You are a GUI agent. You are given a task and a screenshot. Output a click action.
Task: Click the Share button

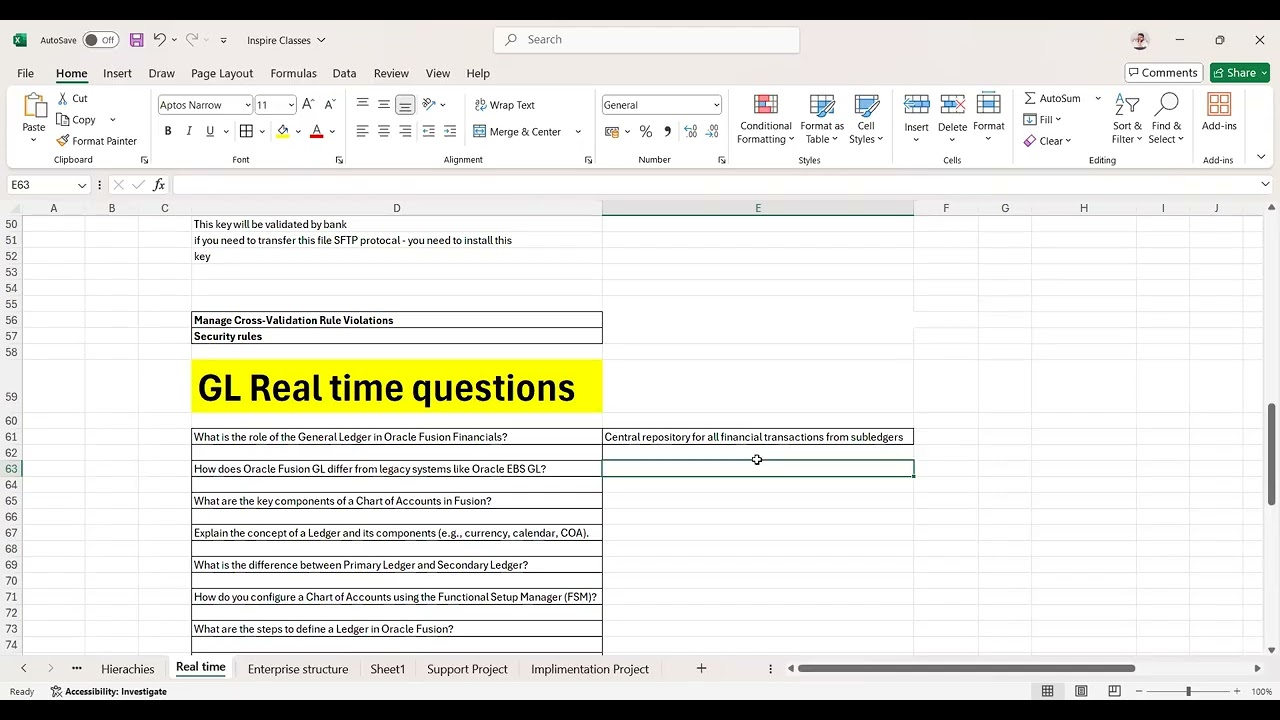pyautogui.click(x=1240, y=72)
